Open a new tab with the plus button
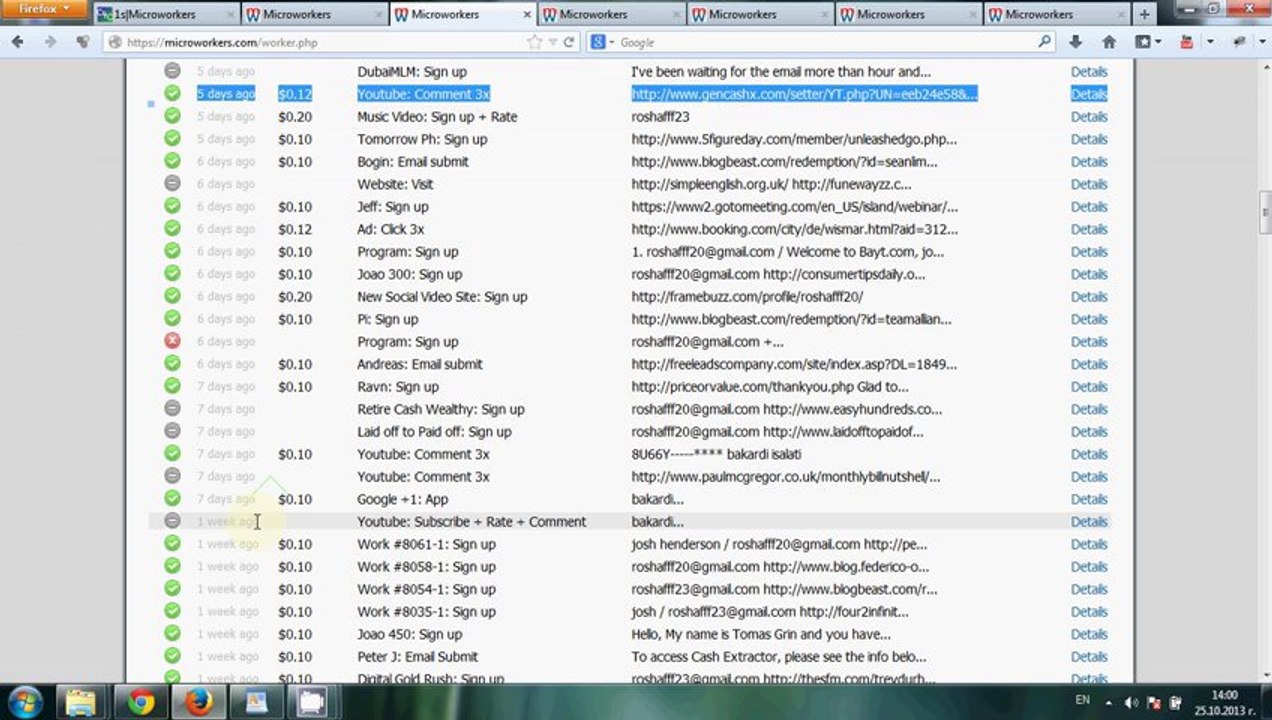The image size is (1272, 720). [x=1145, y=14]
